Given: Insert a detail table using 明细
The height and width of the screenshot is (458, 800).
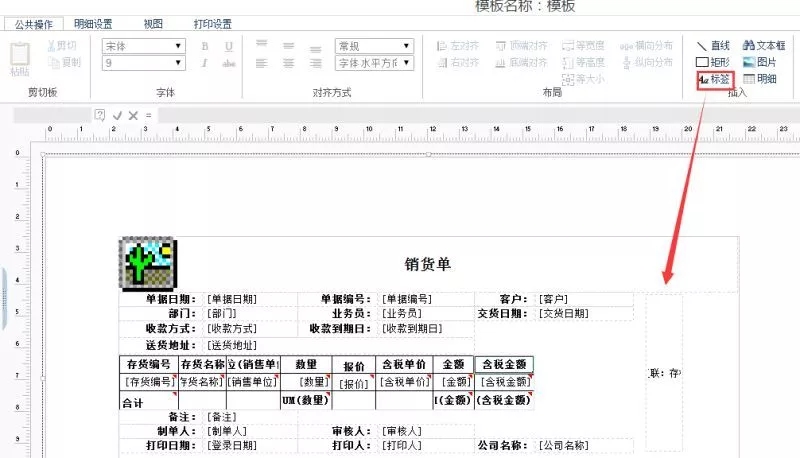Looking at the screenshot, I should coord(760,79).
